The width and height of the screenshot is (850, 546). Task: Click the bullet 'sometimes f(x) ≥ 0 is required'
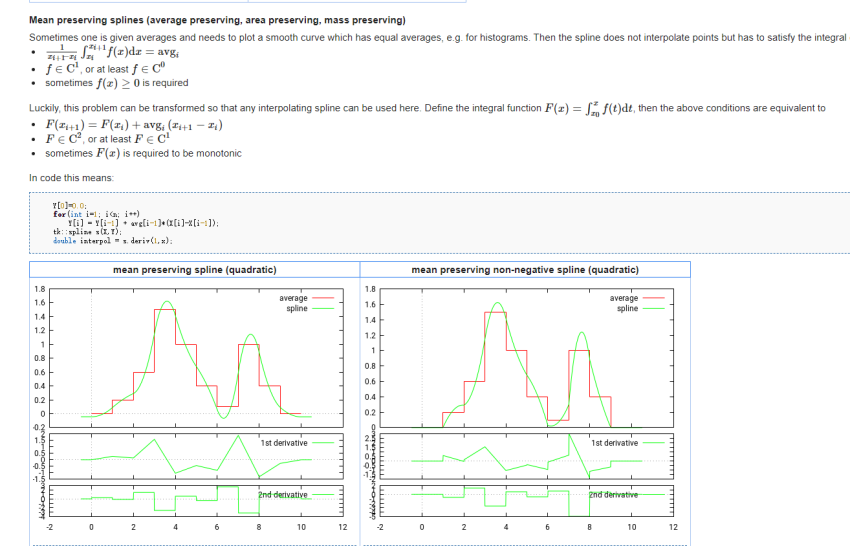coord(117,83)
